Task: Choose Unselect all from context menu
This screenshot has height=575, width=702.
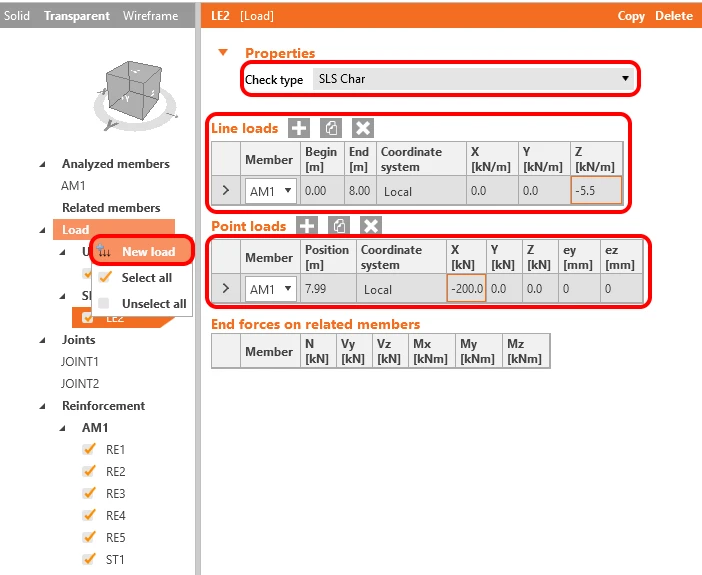Action: [142, 304]
